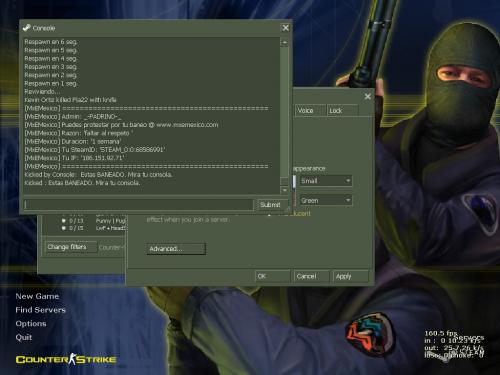Confirm the Options dialog with OK
Viewport: 500px width, 375px height.
point(273,276)
